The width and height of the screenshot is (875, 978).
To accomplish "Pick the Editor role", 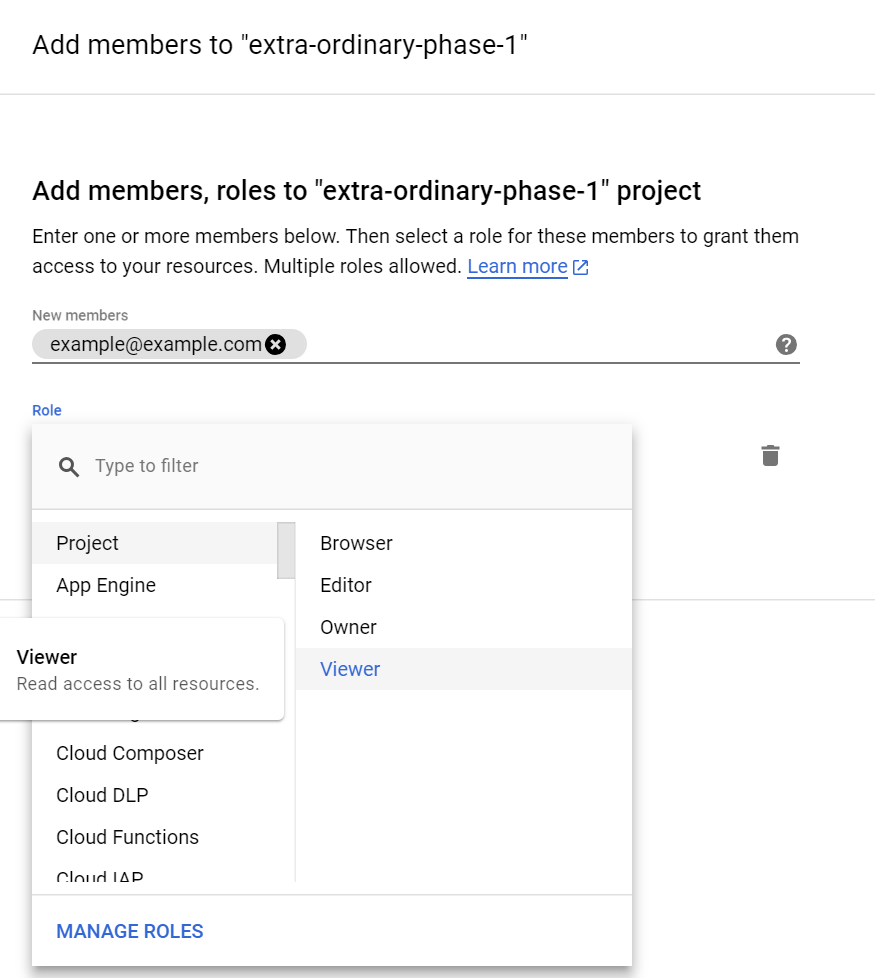I will [x=346, y=585].
